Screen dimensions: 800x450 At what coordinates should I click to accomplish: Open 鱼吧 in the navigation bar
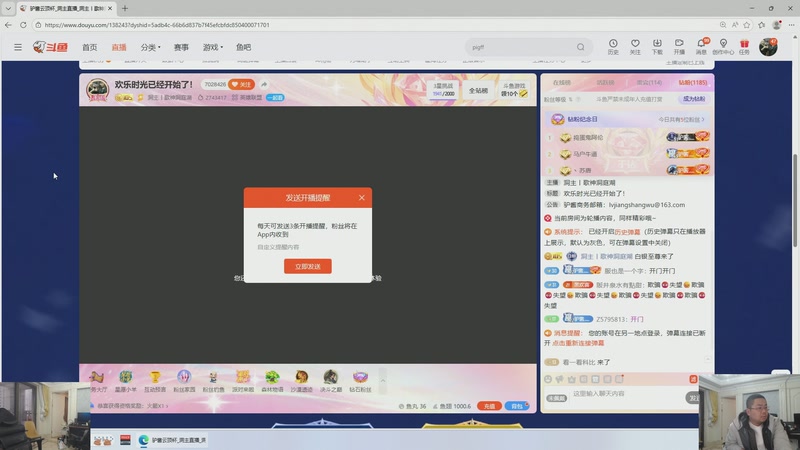tap(243, 47)
